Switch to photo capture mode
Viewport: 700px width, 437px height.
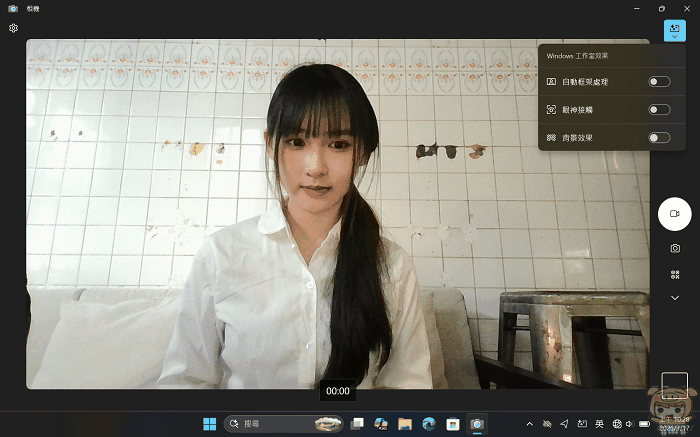tap(674, 248)
